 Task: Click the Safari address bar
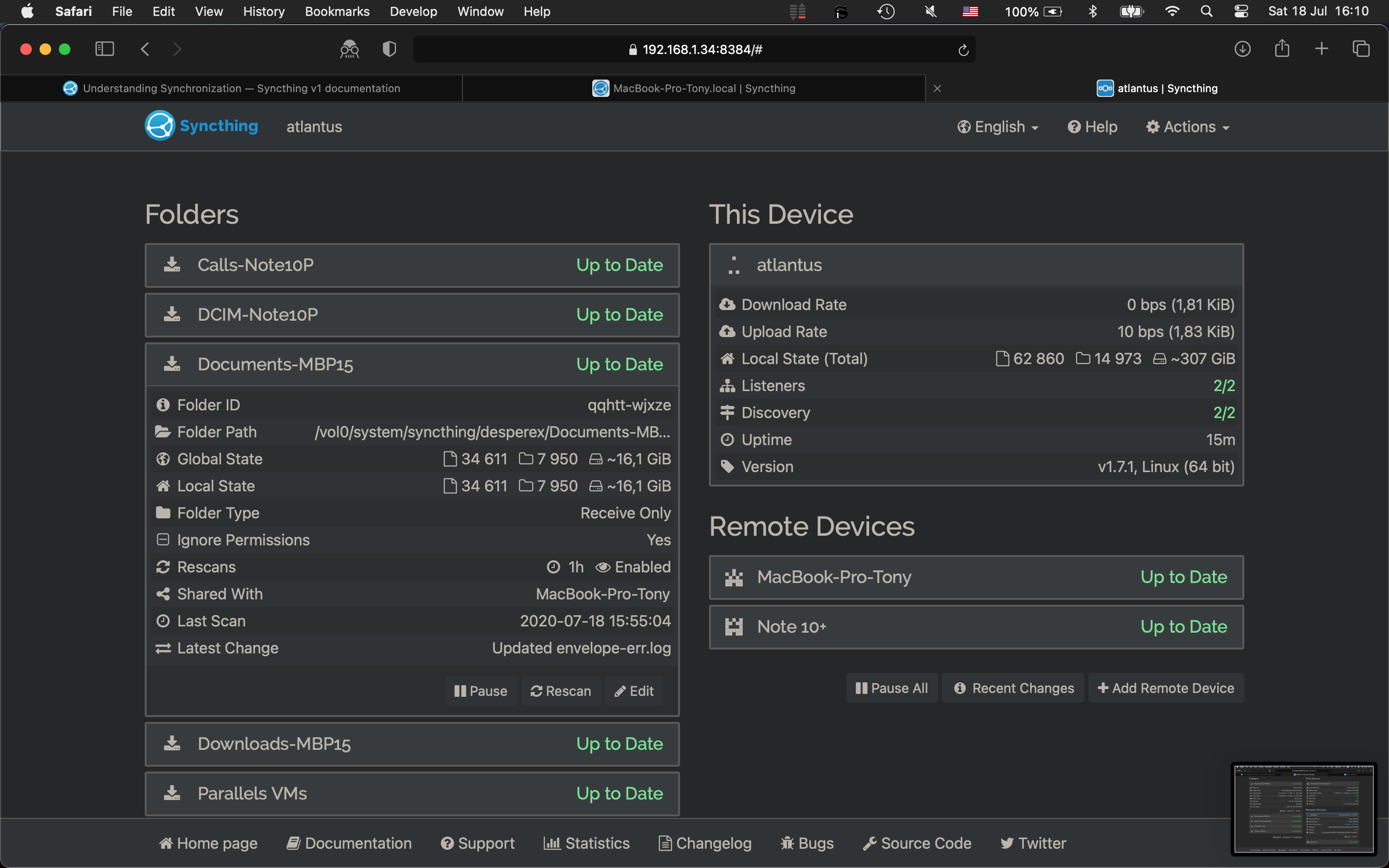point(694,49)
